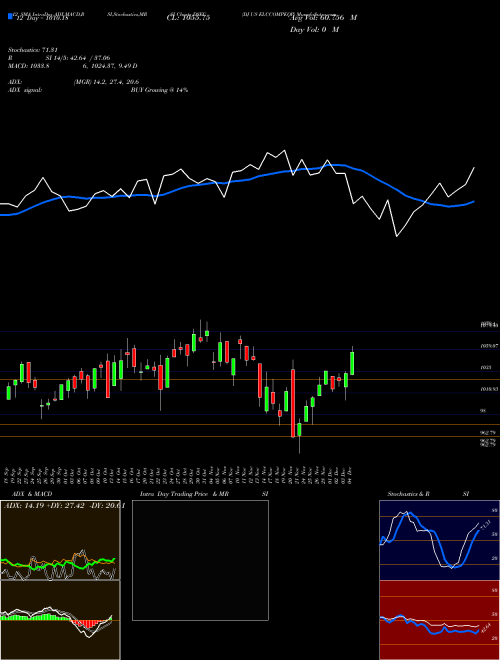Viewport: 500px width, 660px height.
Task: Select the 'Avg Vol: 60.756 M' reading
Action: point(323,18)
